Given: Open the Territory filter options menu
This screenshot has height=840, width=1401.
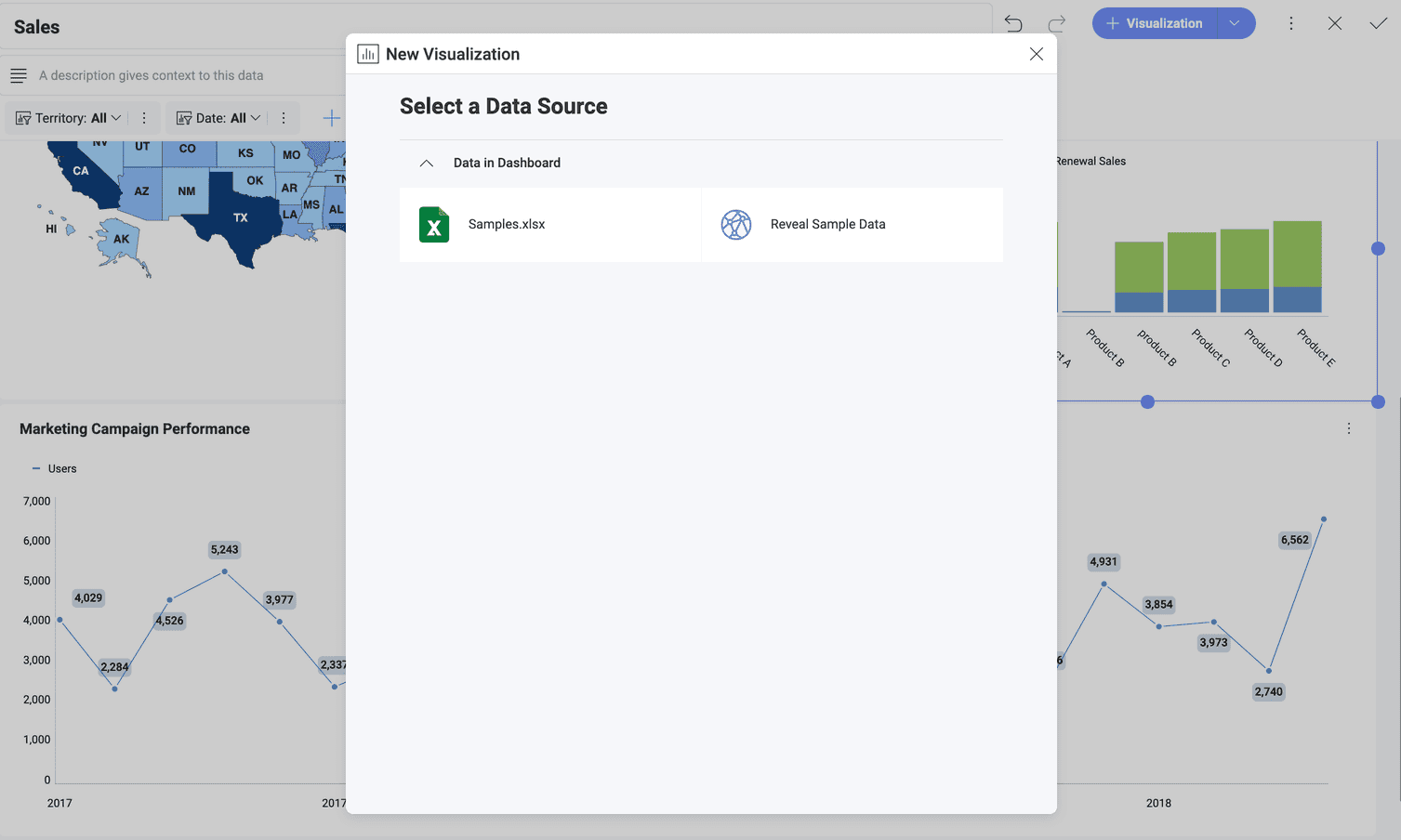Looking at the screenshot, I should click(144, 118).
